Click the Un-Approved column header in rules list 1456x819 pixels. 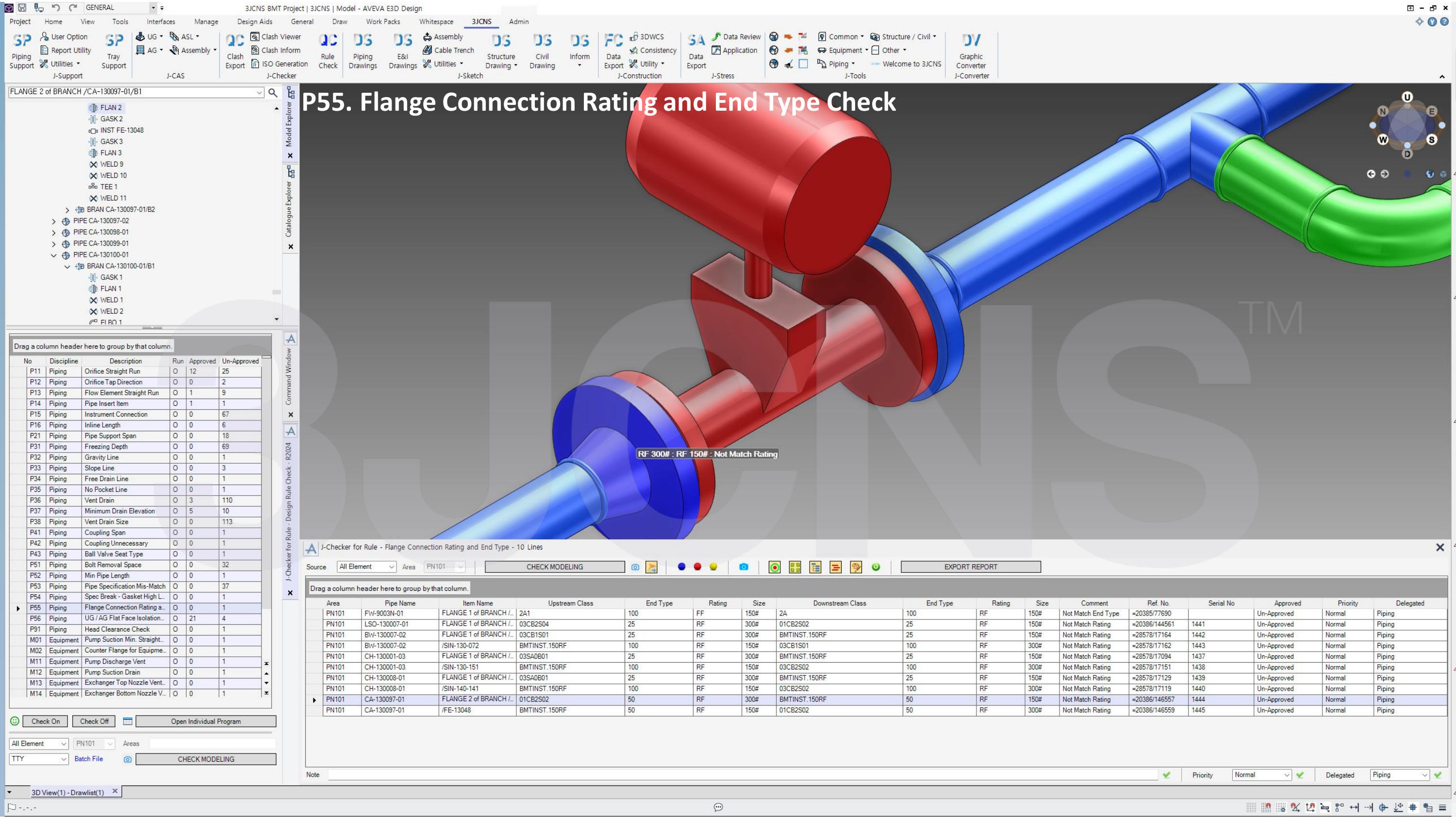[240, 361]
